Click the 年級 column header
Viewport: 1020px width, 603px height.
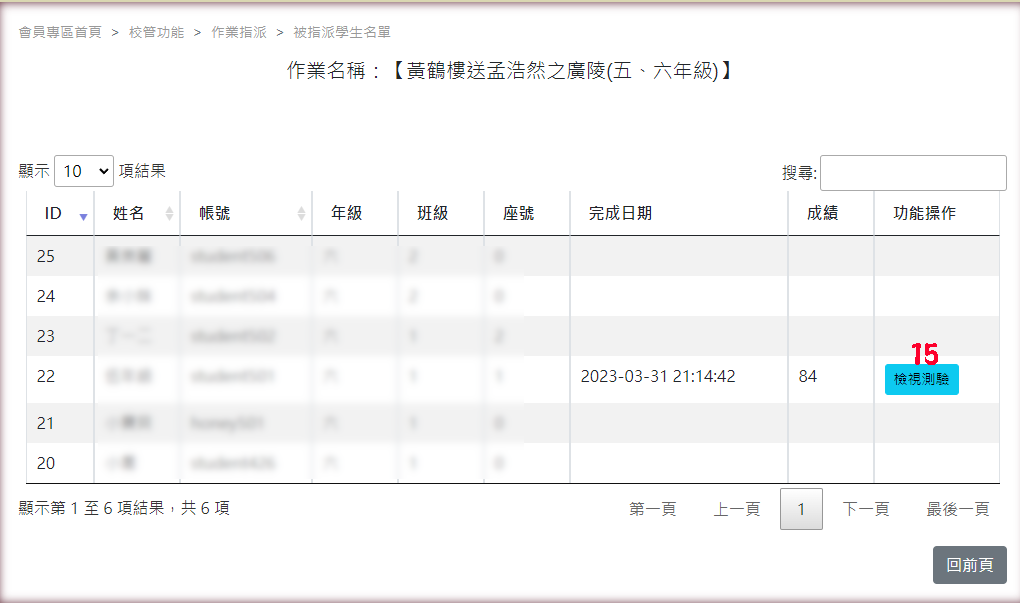pyautogui.click(x=355, y=213)
